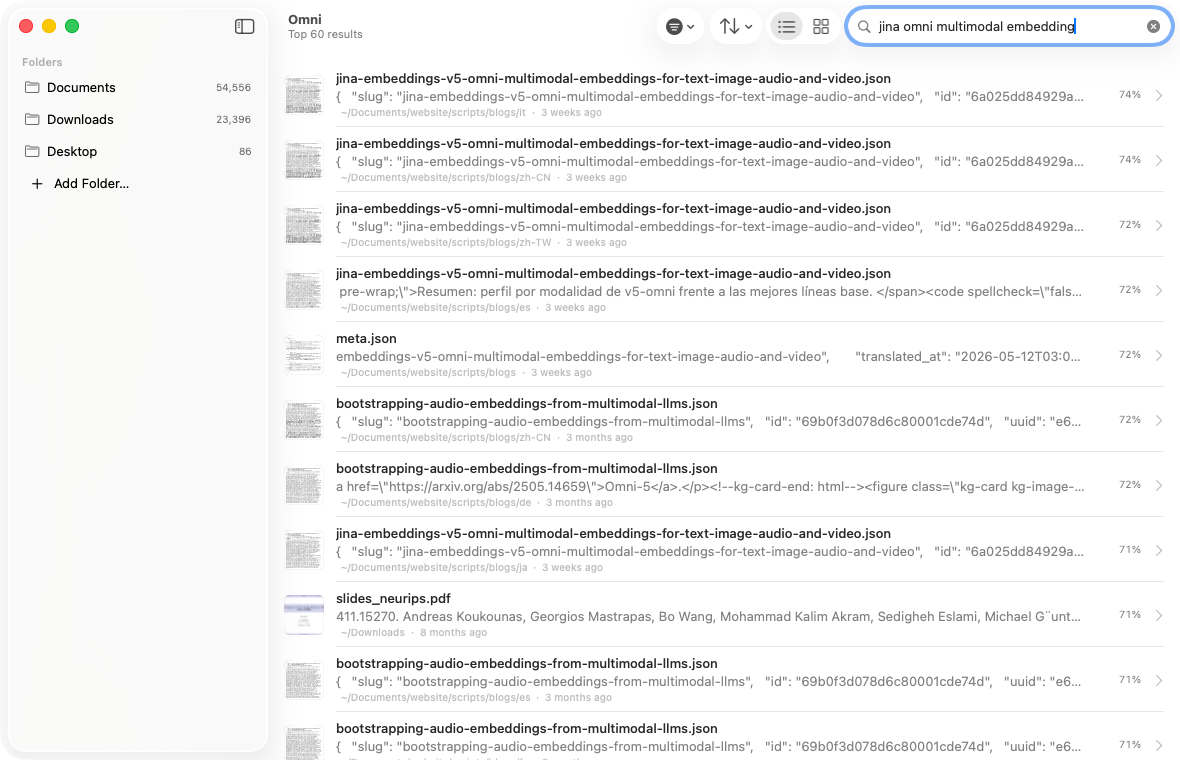This screenshot has width=1180, height=760.
Task: Click the Desktop folder icon
Action: (x=32, y=151)
